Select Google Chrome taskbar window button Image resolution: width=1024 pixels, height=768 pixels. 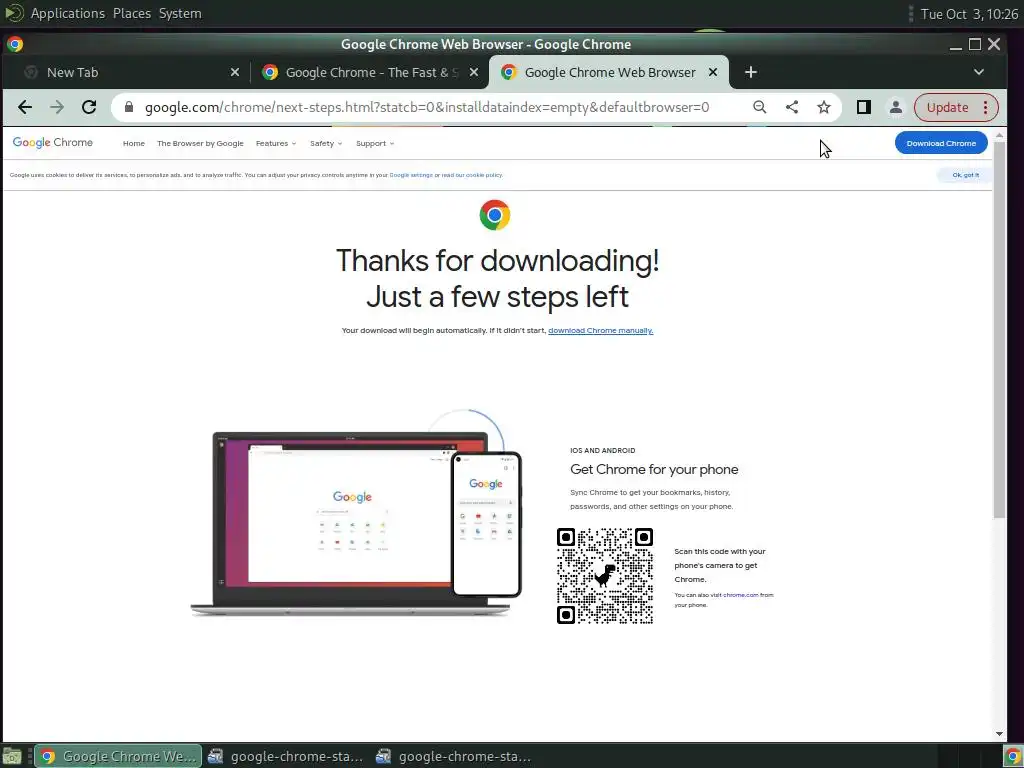point(118,756)
